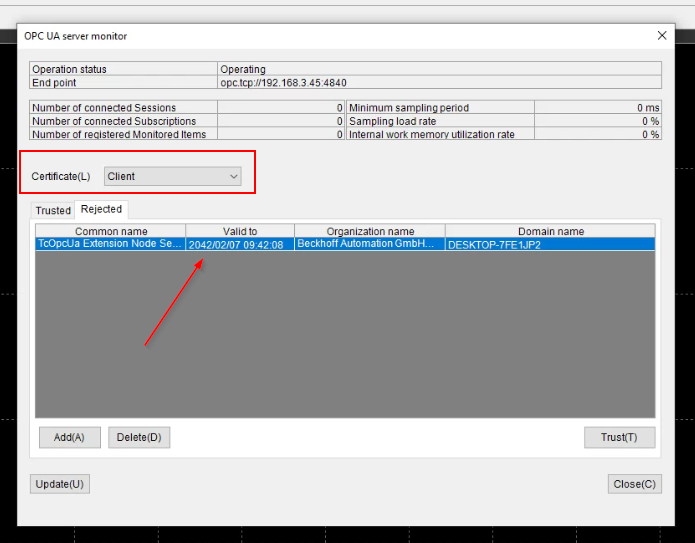695x543 pixels.
Task: Click the Domain name column header
Action: [x=551, y=231]
